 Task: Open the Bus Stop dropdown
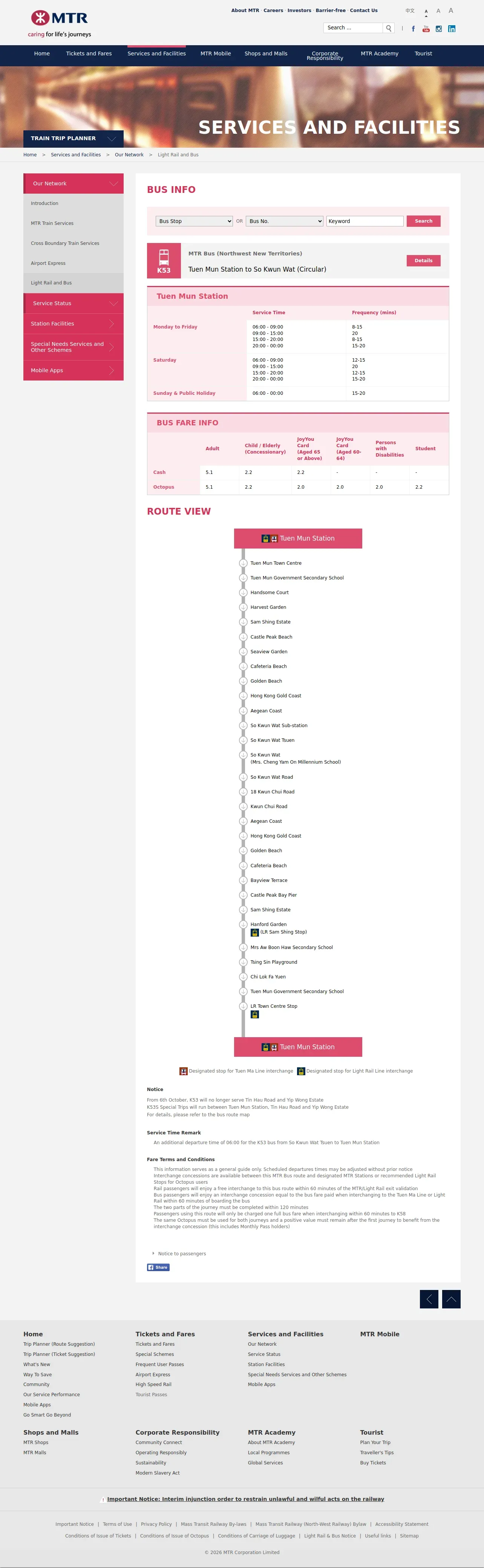coord(194,221)
